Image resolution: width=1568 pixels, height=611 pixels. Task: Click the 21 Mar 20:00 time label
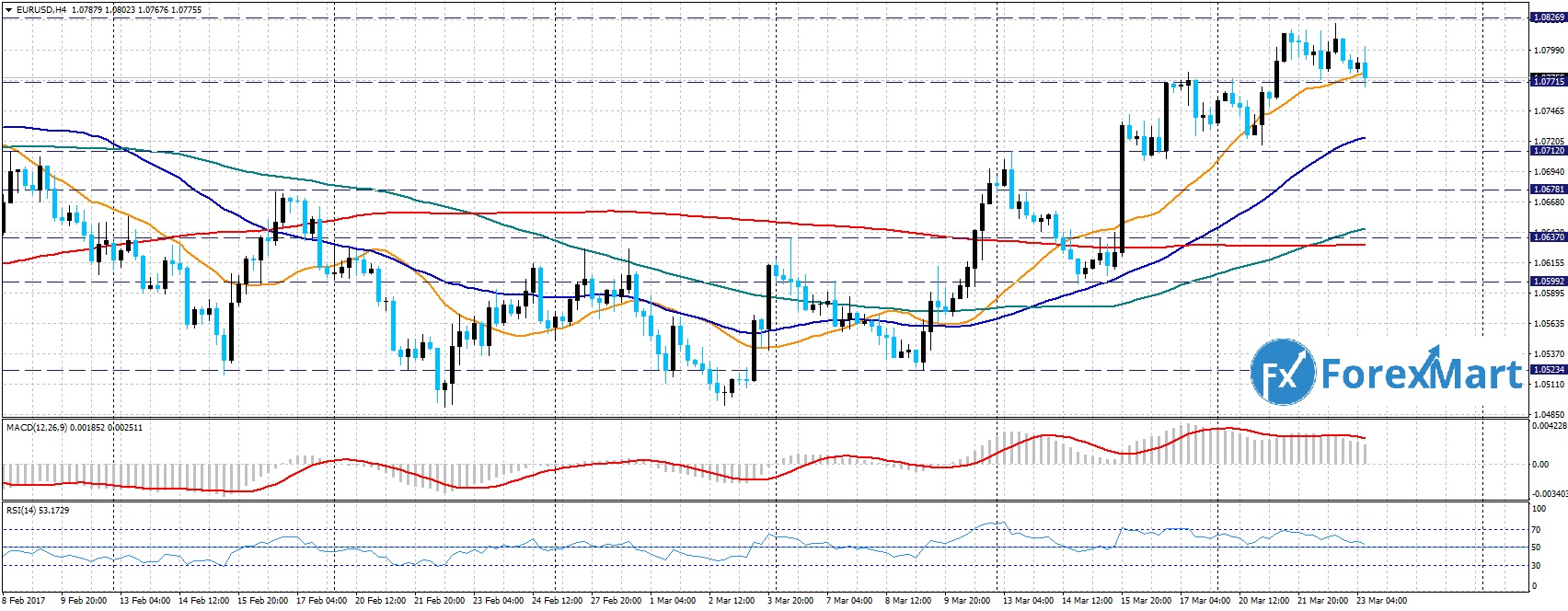pos(1323,601)
